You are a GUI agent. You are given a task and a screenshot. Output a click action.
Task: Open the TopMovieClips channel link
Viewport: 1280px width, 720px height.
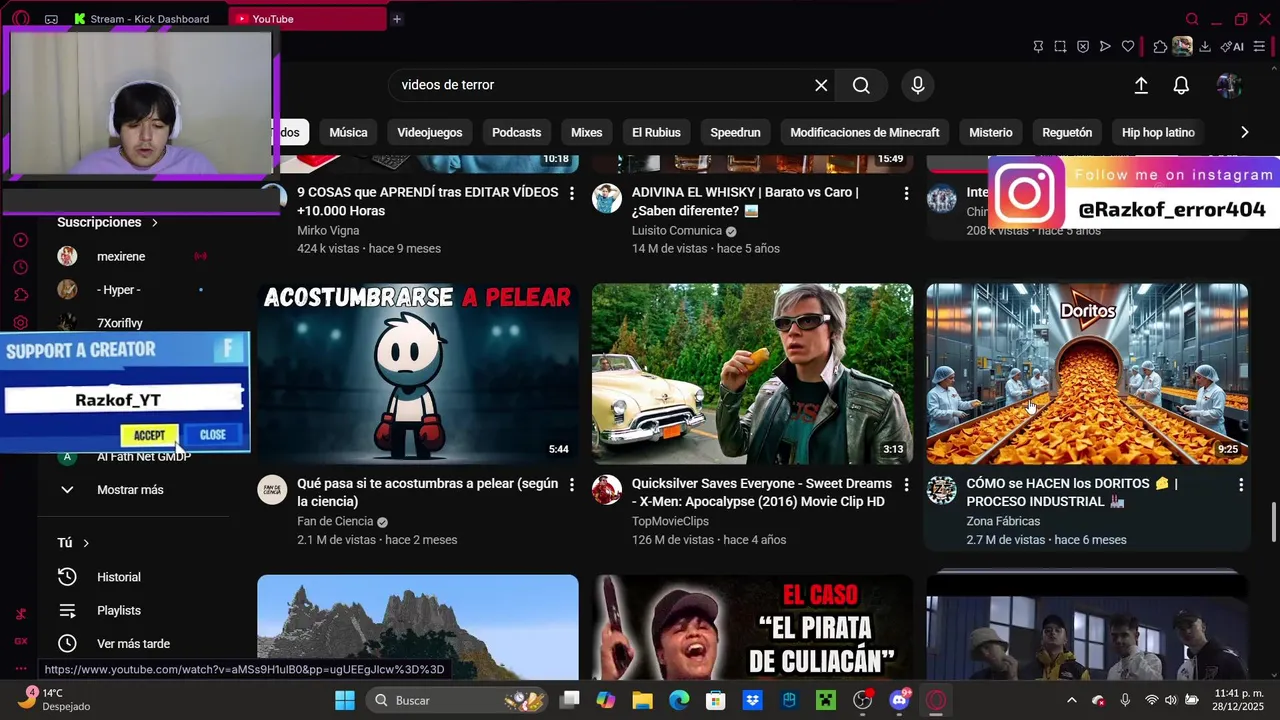click(670, 521)
